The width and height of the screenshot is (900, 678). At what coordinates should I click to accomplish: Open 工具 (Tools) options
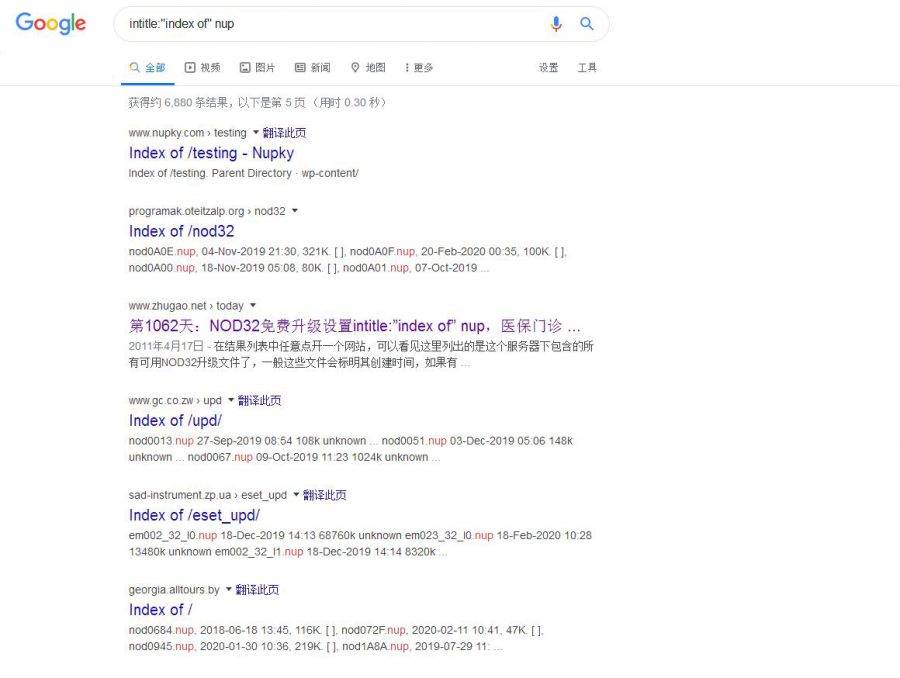pos(587,68)
